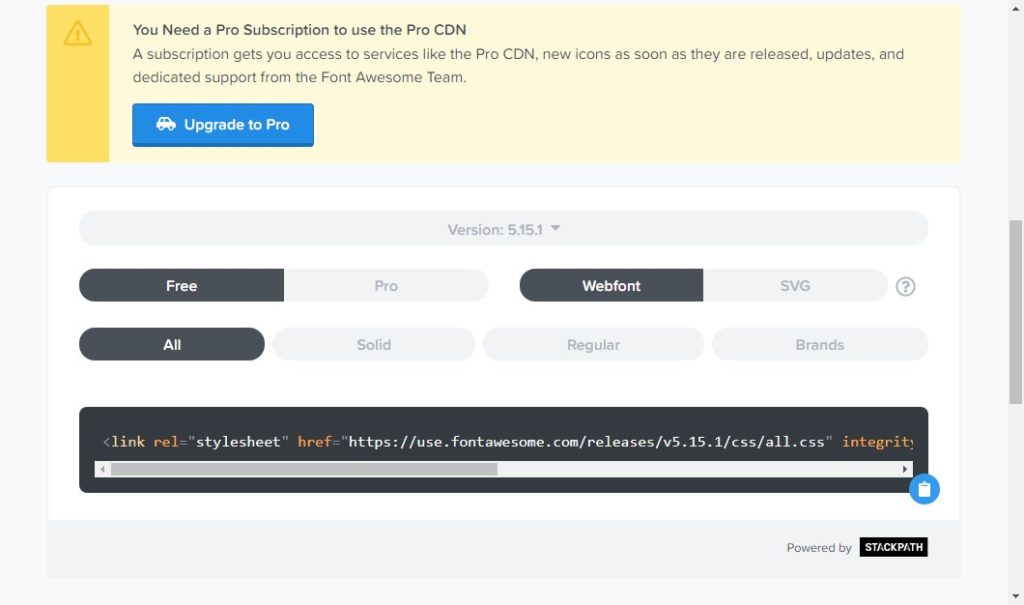1024x605 pixels.
Task: Copy code with the clipboard icon
Action: tap(924, 489)
